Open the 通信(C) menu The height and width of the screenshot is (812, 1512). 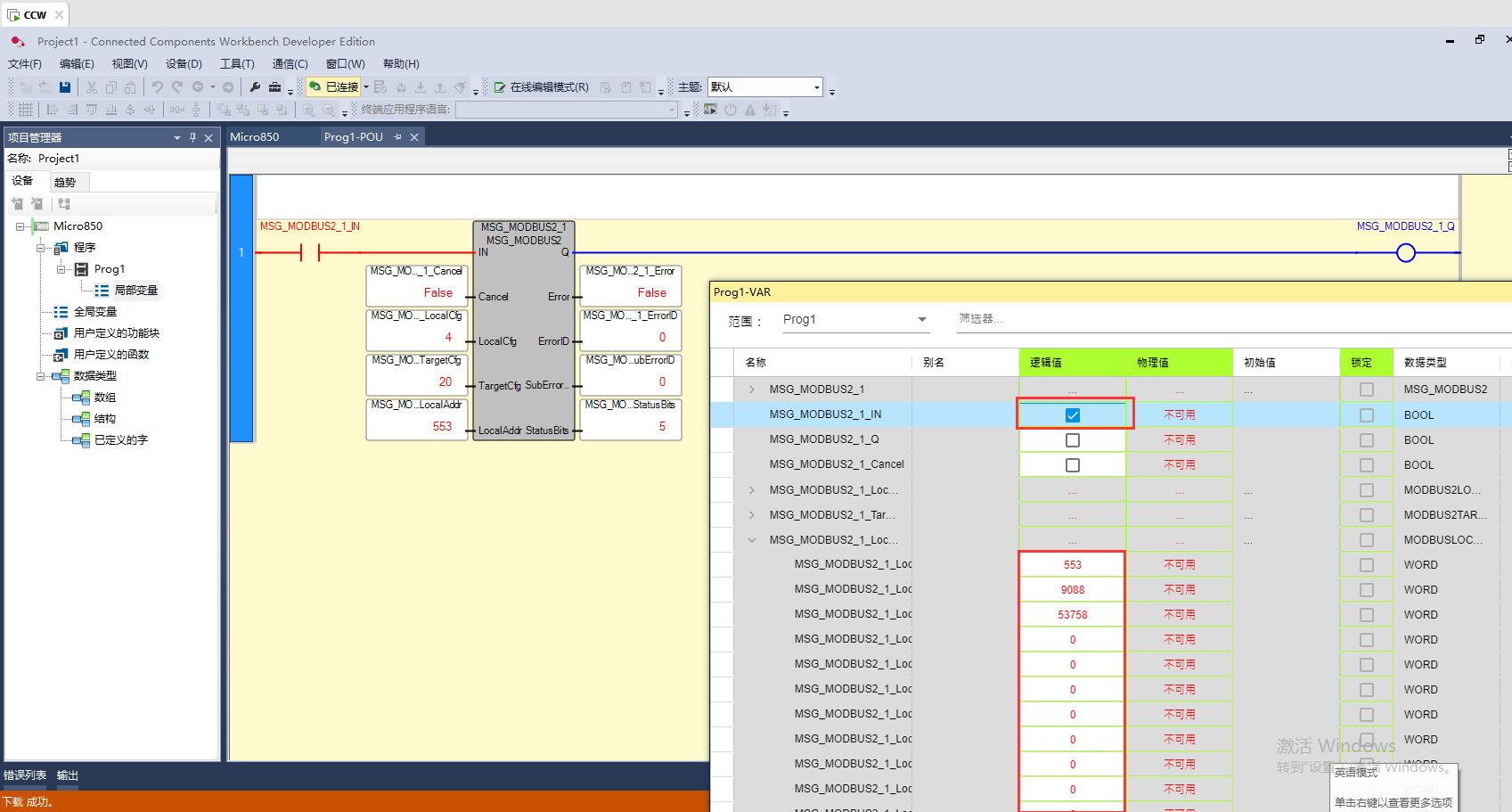coord(290,64)
